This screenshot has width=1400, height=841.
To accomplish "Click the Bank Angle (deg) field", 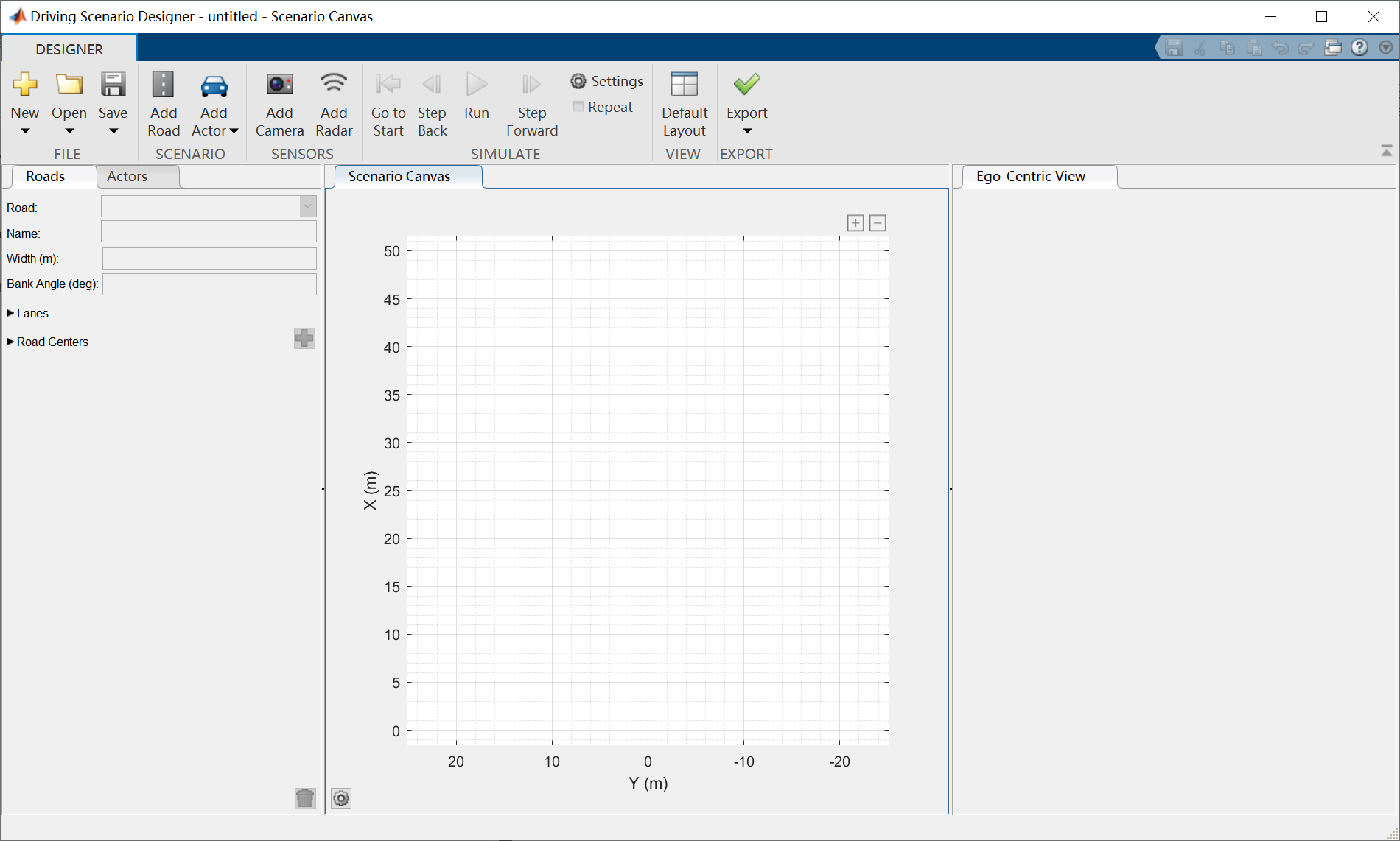I will [x=209, y=284].
